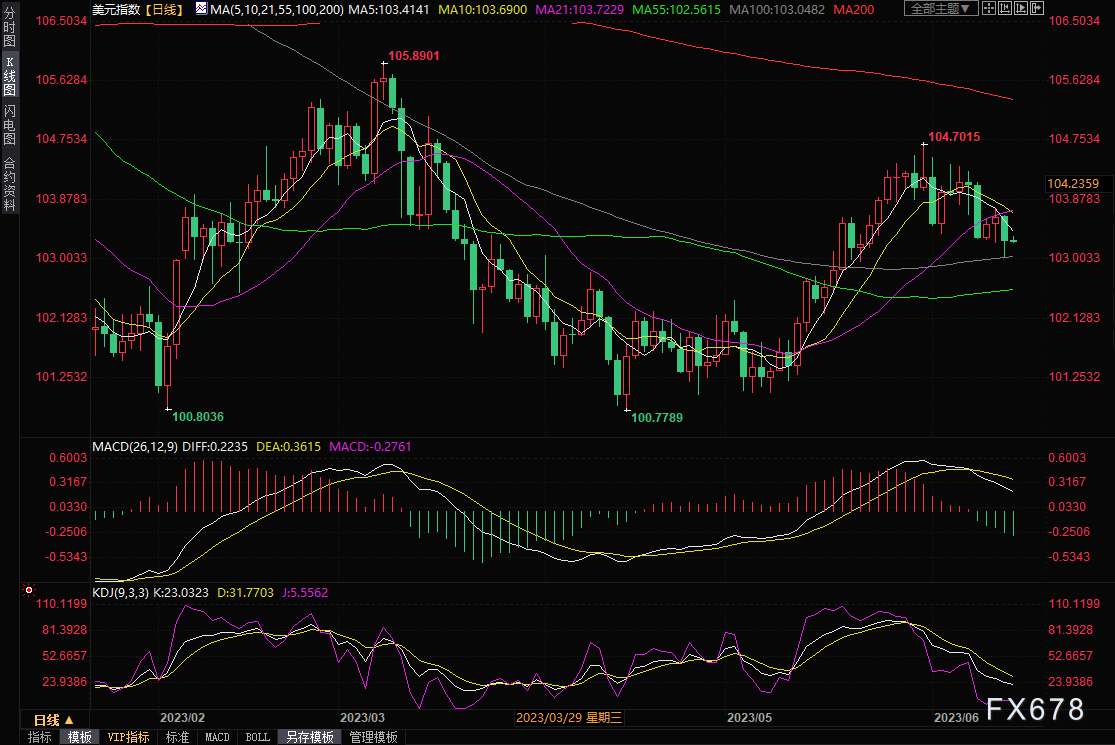
Task: Click the 105.8901 high price marker
Action: point(414,55)
